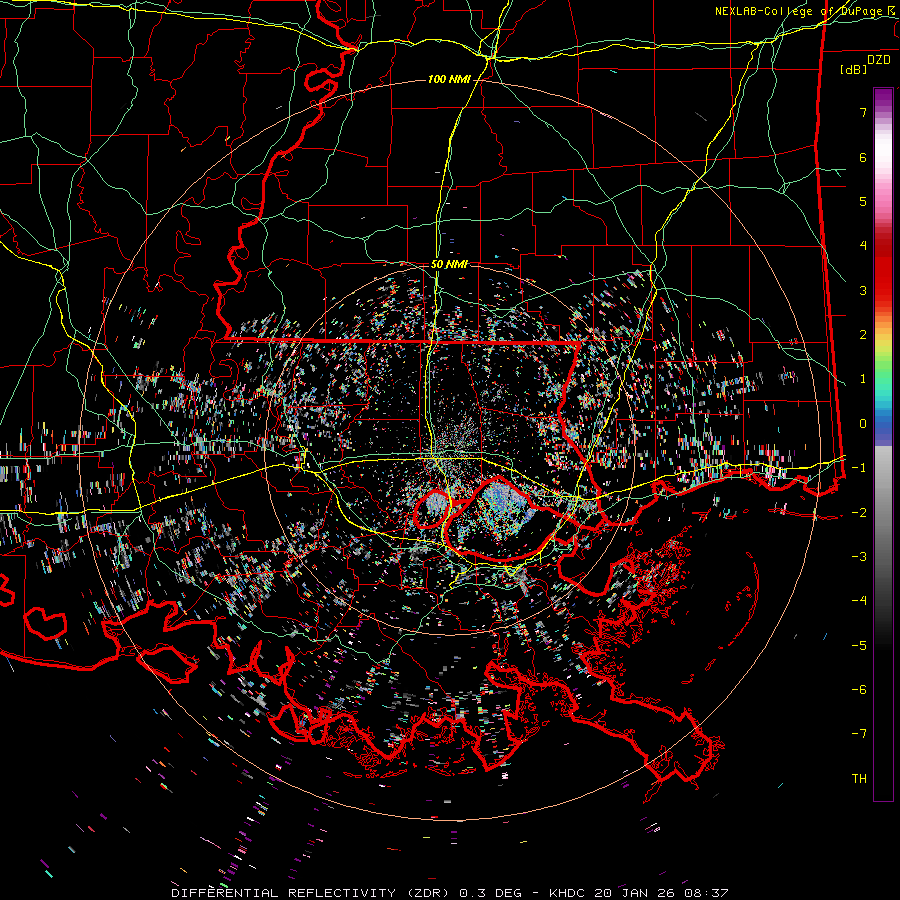Click the [dB] unit label
The height and width of the screenshot is (900, 900).
(853, 69)
